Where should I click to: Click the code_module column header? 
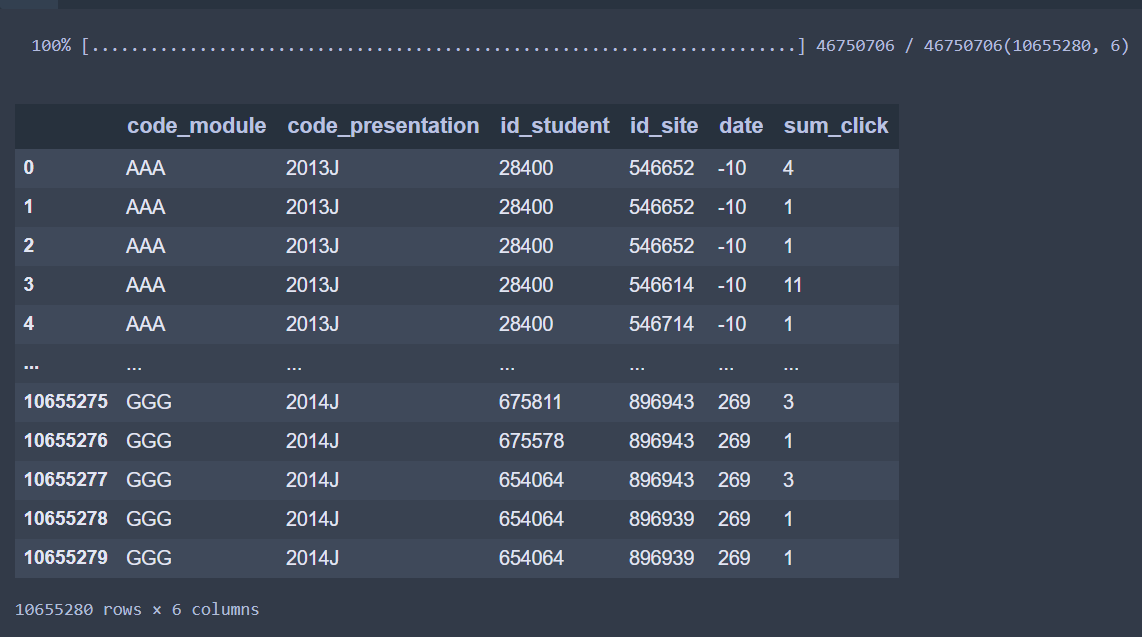[196, 126]
